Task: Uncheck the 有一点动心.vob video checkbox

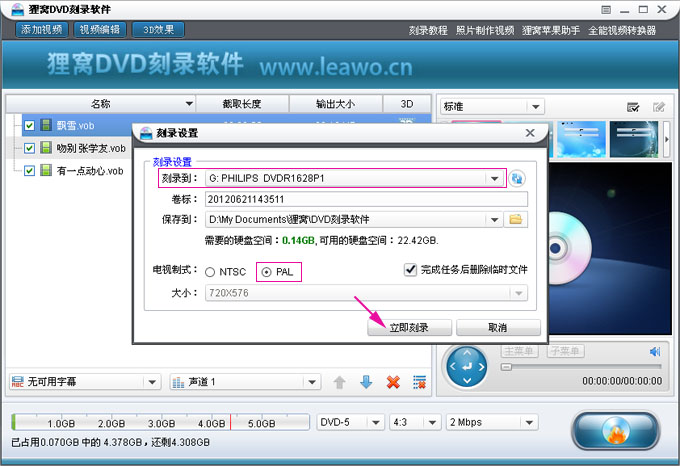Action: click(29, 171)
